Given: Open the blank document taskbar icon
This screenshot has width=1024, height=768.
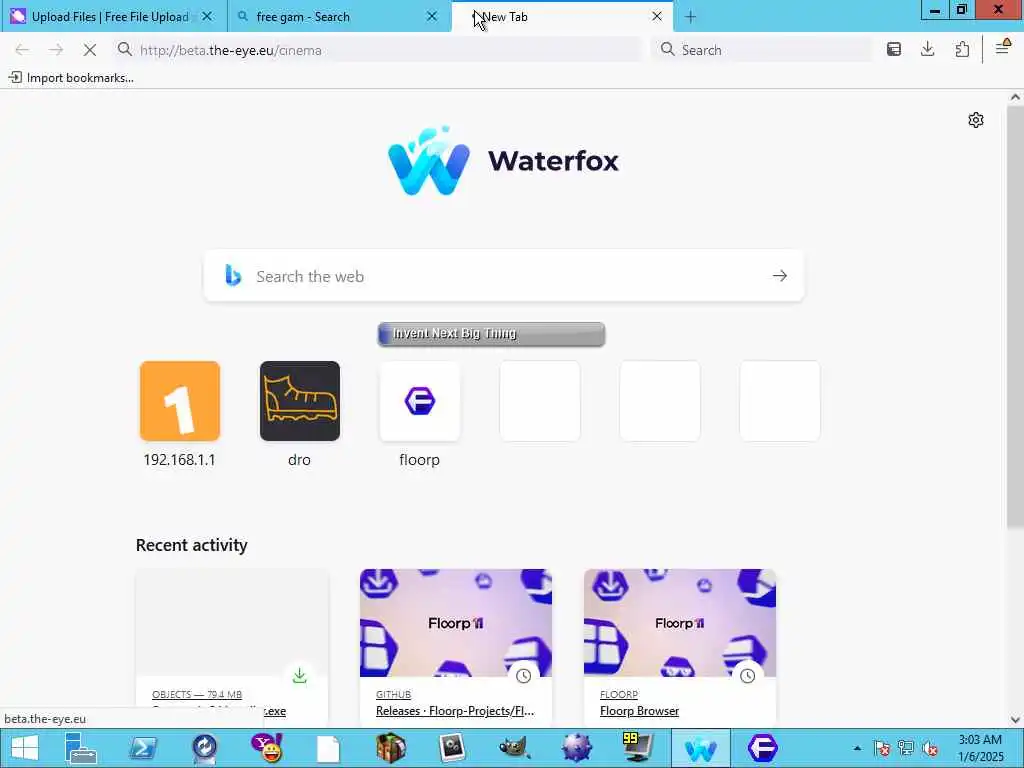Looking at the screenshot, I should (328, 748).
